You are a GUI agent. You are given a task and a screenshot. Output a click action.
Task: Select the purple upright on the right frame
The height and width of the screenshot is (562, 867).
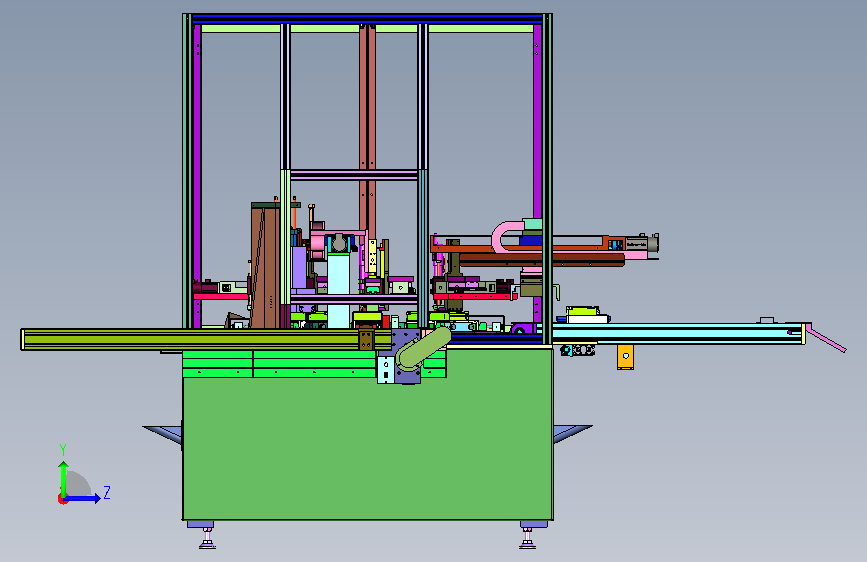click(537, 122)
